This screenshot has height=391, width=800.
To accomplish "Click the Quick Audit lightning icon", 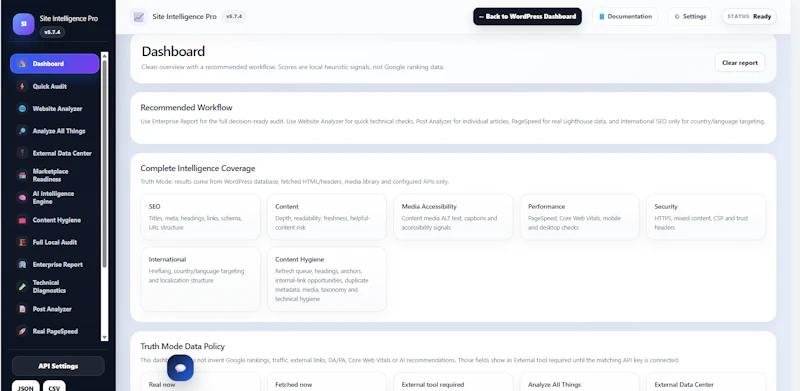I will tap(22, 86).
